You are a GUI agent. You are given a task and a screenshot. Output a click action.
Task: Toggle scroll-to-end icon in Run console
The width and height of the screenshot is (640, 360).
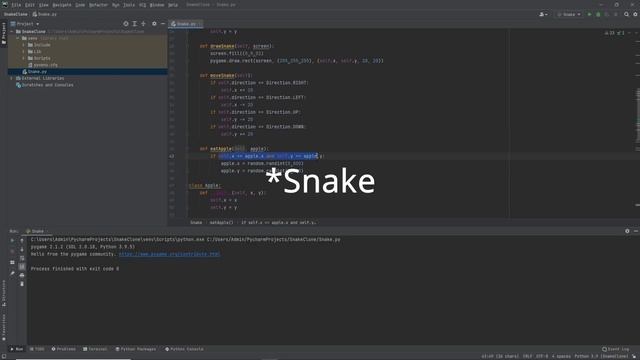22,267
